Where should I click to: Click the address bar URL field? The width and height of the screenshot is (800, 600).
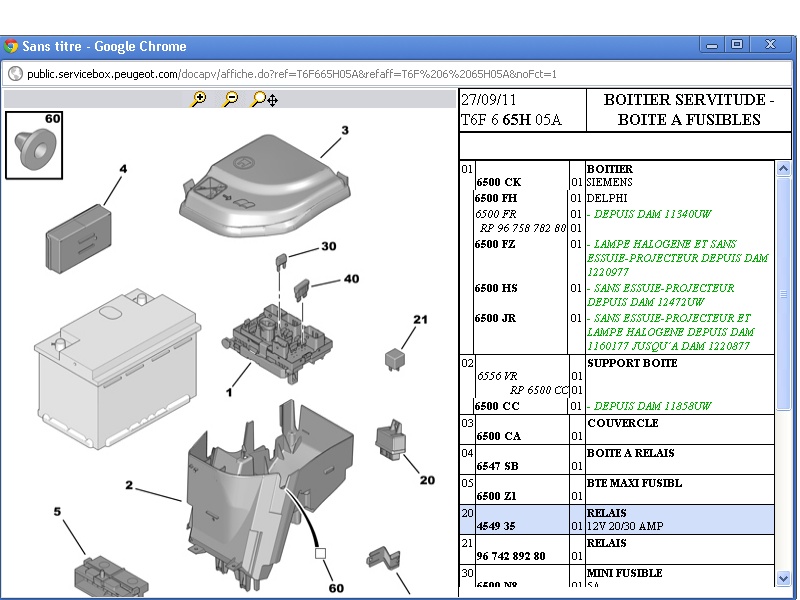tap(399, 74)
